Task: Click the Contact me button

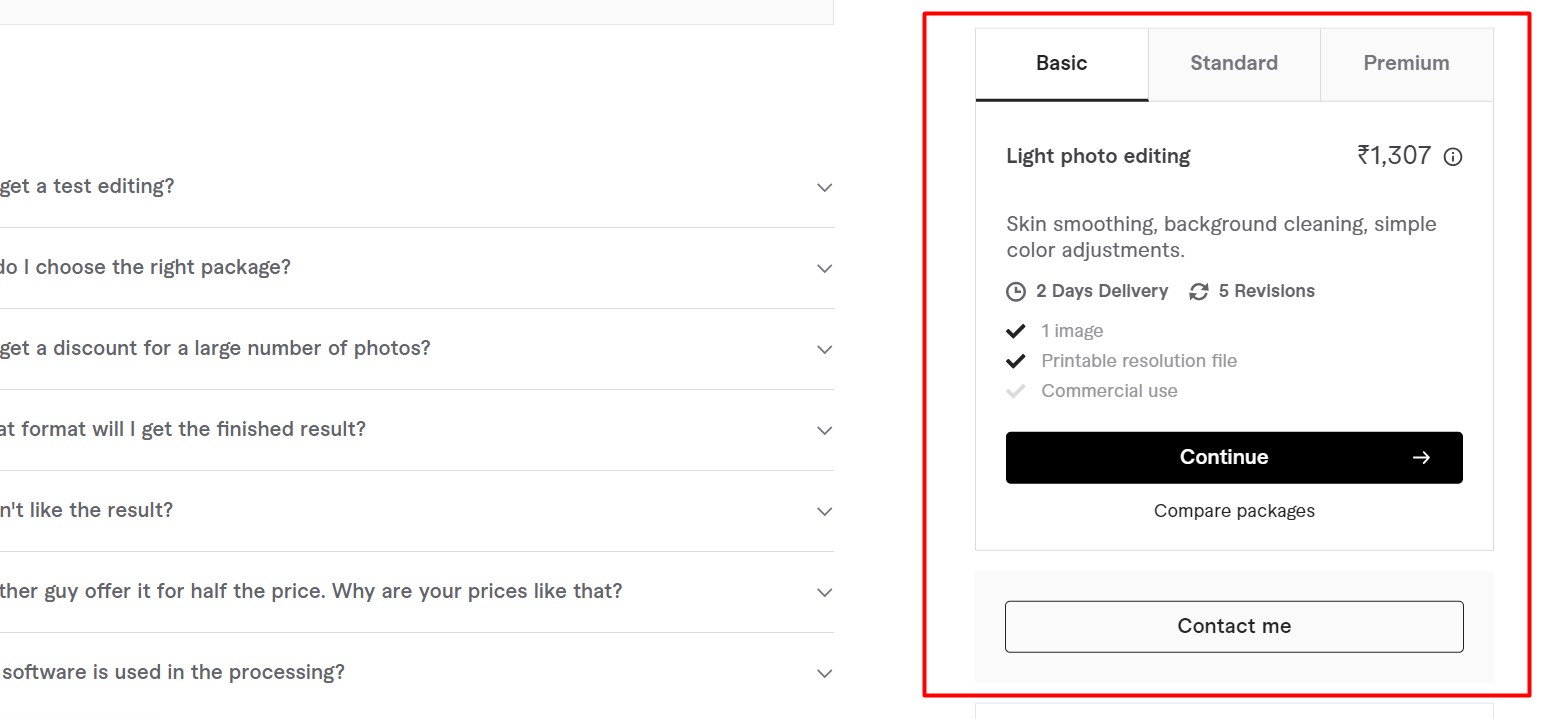Action: (x=1234, y=627)
